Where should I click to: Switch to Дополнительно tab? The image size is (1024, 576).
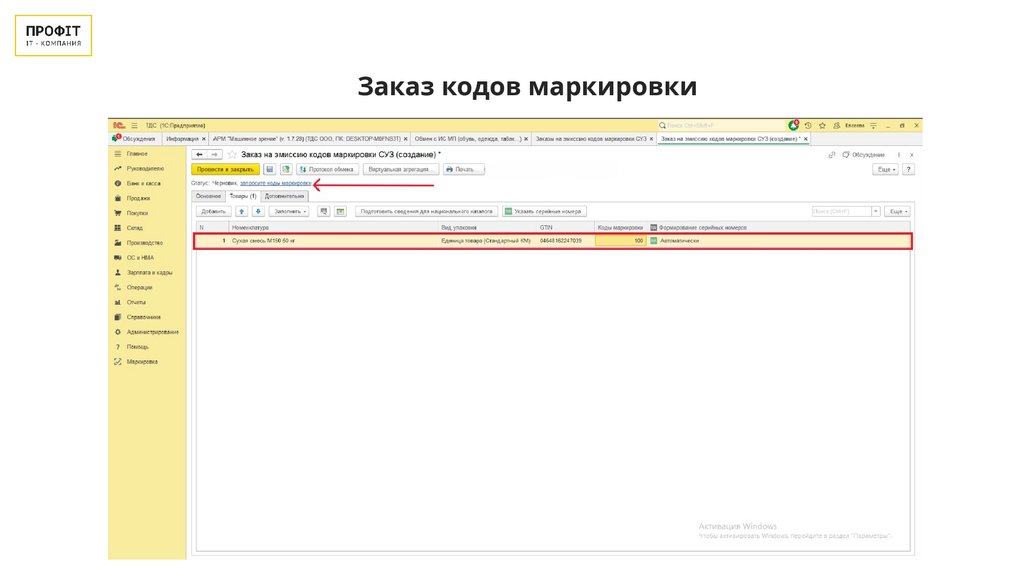(284, 196)
